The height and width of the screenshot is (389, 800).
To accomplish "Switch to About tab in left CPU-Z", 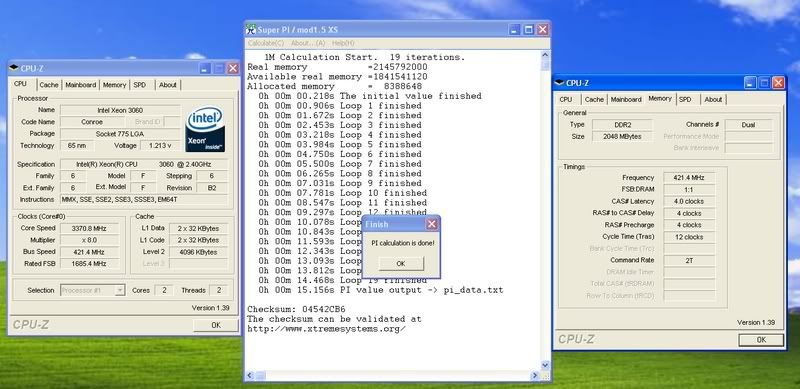I will pyautogui.click(x=167, y=85).
